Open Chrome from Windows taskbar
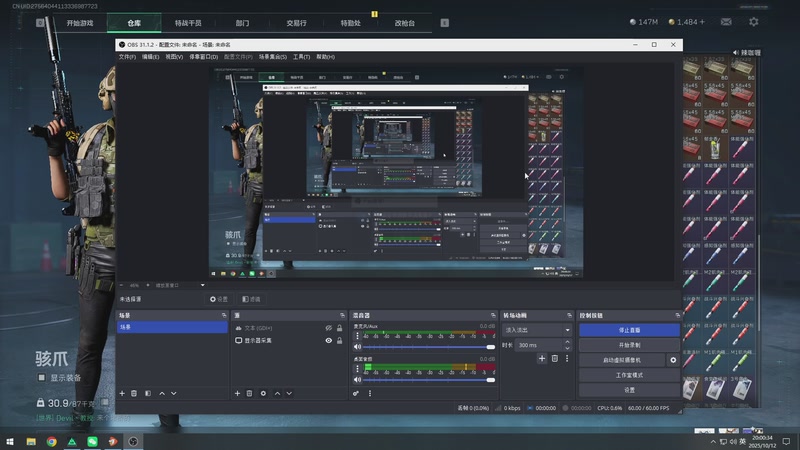 click(x=52, y=441)
